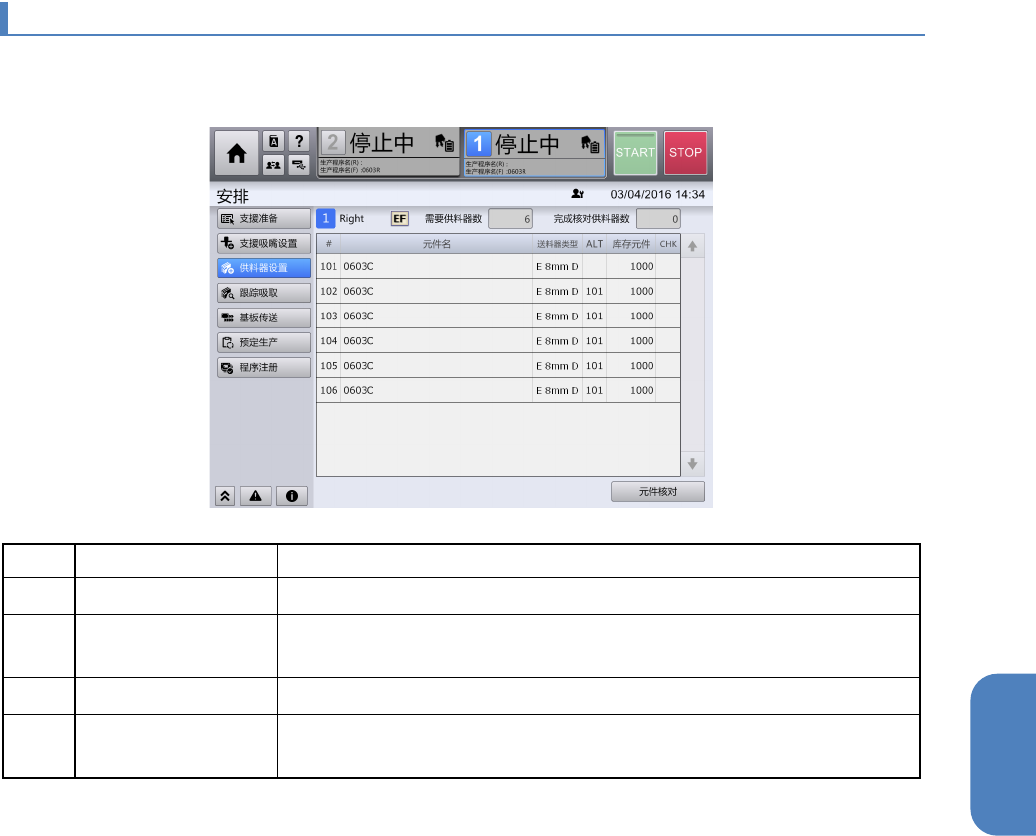The height and width of the screenshot is (836, 1036).
Task: Open 供料器设置 menu item
Action: 264,268
